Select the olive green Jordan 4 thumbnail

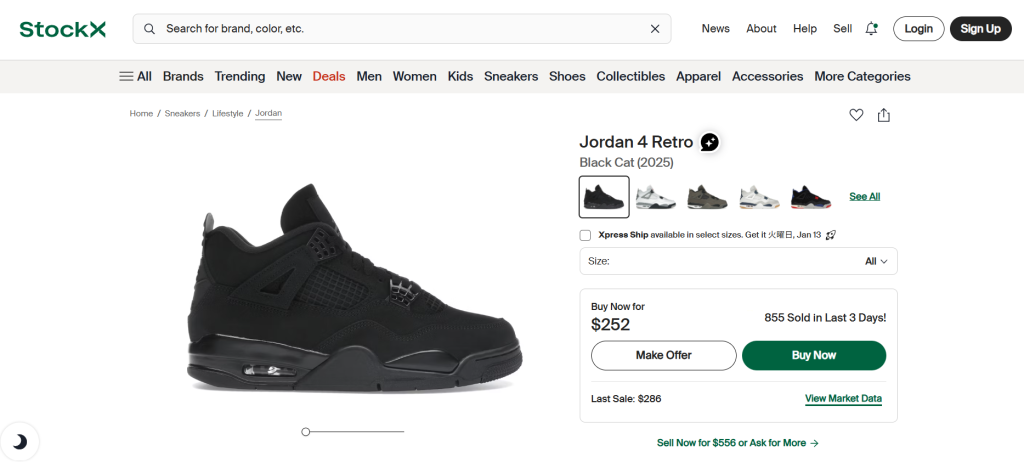[x=708, y=197]
